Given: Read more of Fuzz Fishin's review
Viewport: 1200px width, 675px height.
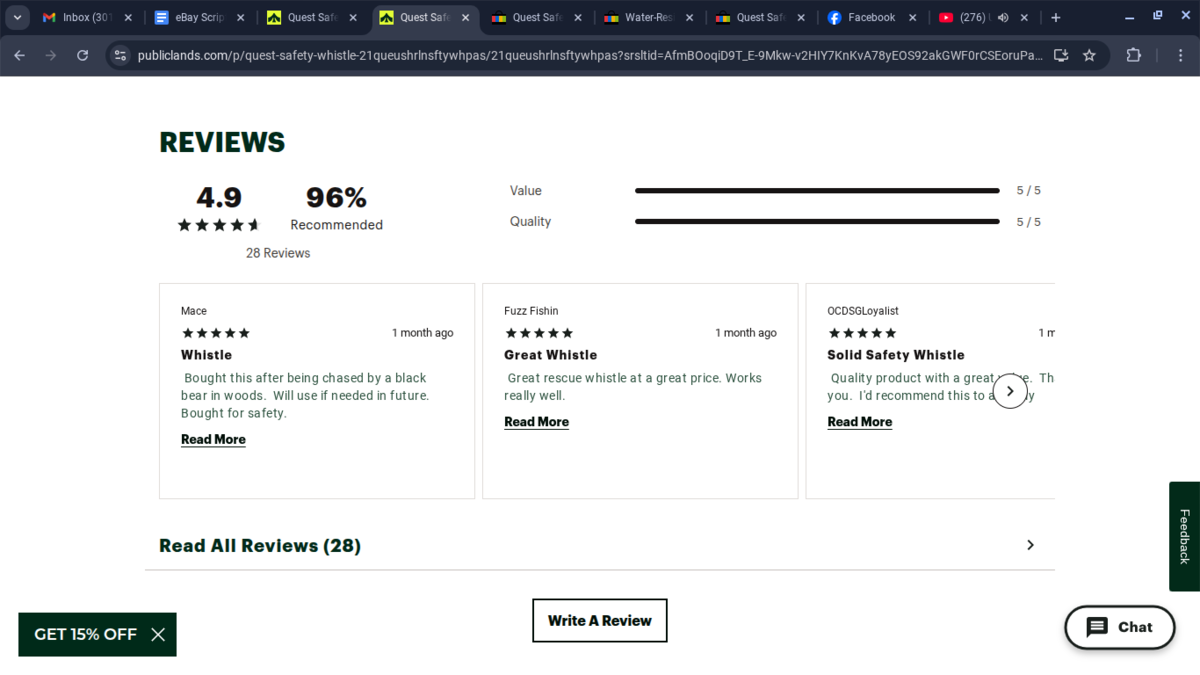Looking at the screenshot, I should pos(536,422).
